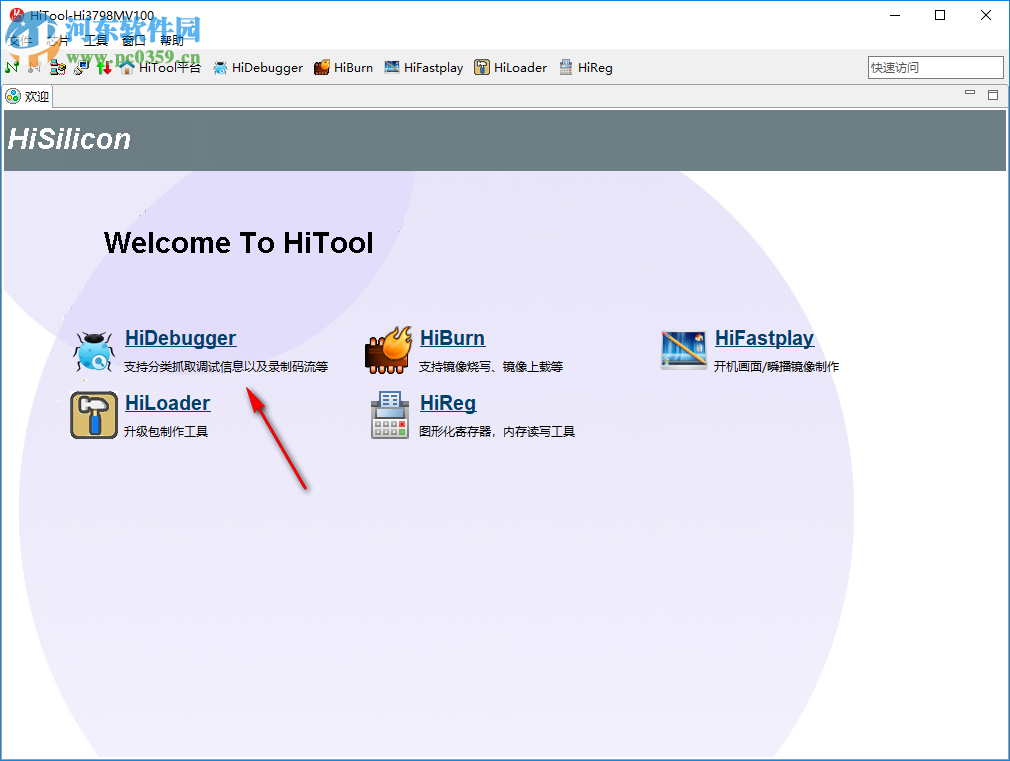The height and width of the screenshot is (761, 1010).
Task: Click the network computers toolbar icon
Action: pyautogui.click(x=57, y=67)
